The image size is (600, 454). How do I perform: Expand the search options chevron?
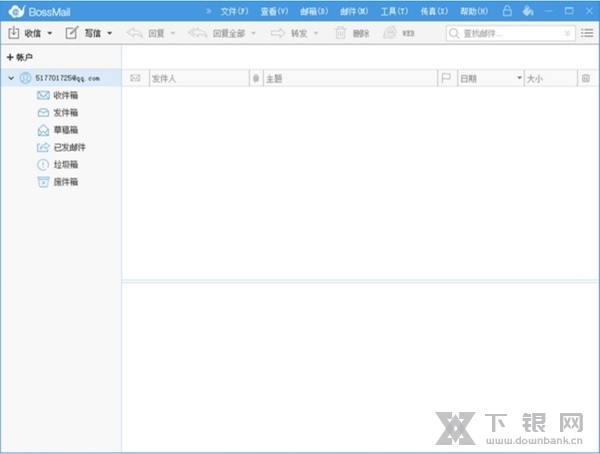(567, 33)
